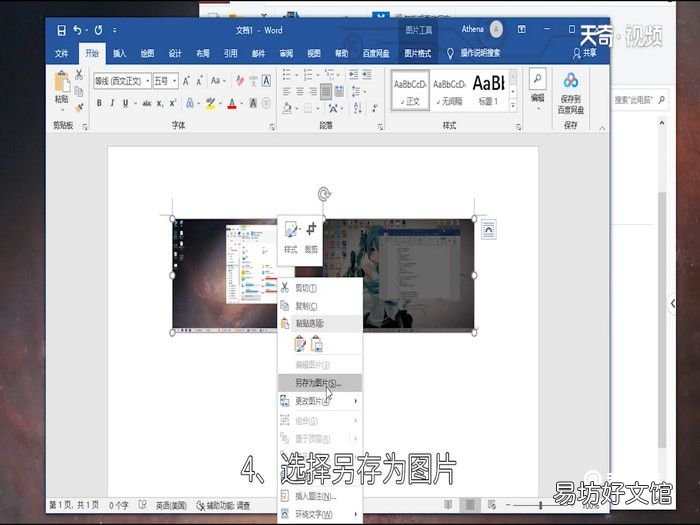Image resolution: width=700 pixels, height=525 pixels.
Task: Open the Layout Options icon beside the picture
Action: (489, 229)
